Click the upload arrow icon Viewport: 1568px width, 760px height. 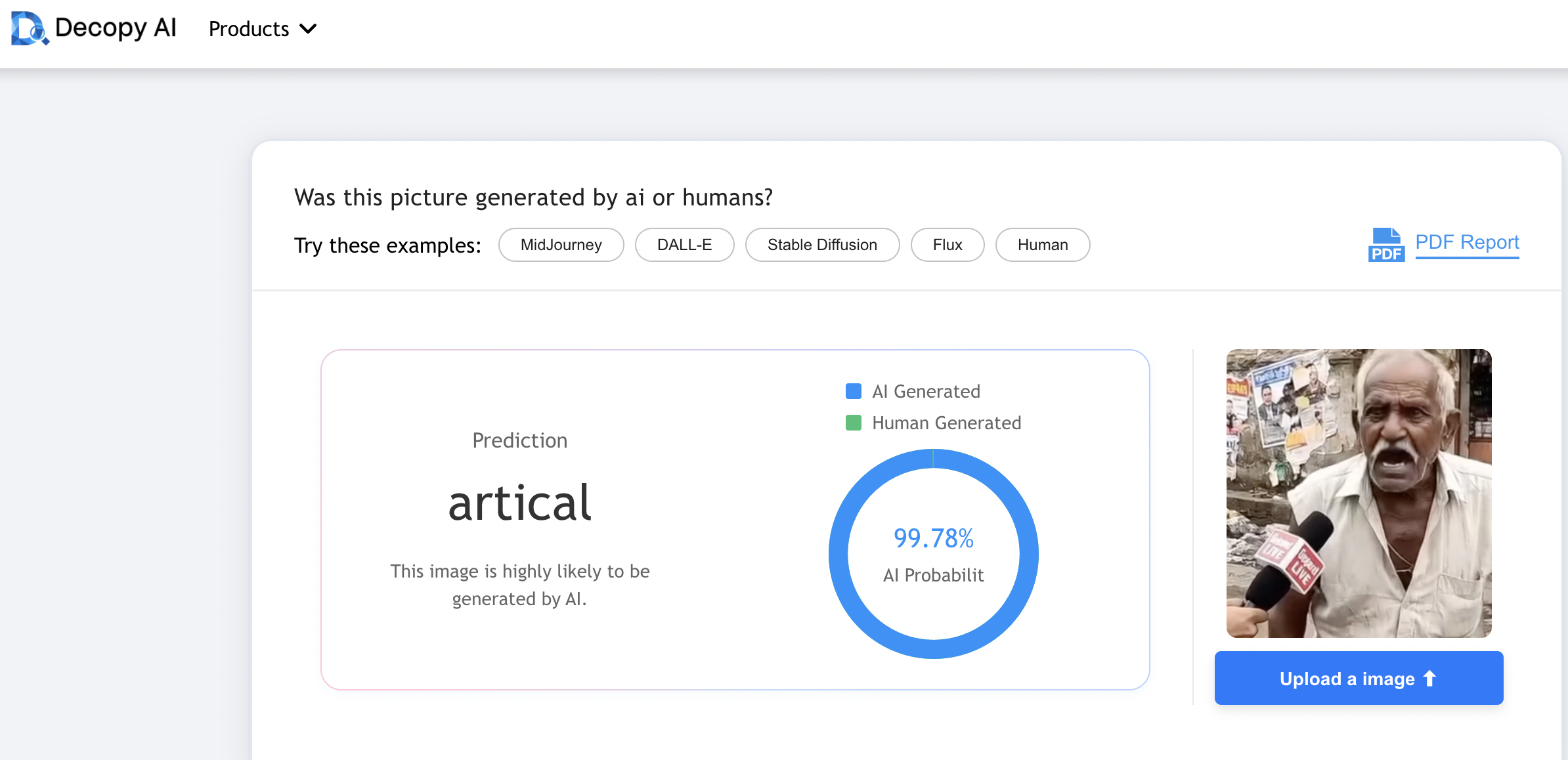click(1429, 678)
